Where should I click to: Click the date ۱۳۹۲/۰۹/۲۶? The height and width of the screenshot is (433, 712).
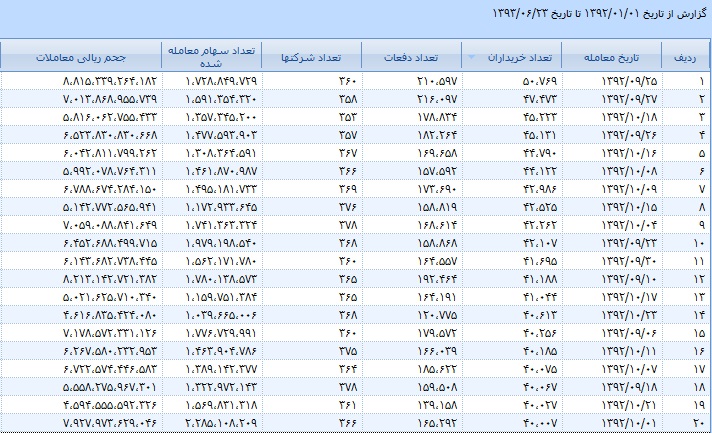pos(629,135)
